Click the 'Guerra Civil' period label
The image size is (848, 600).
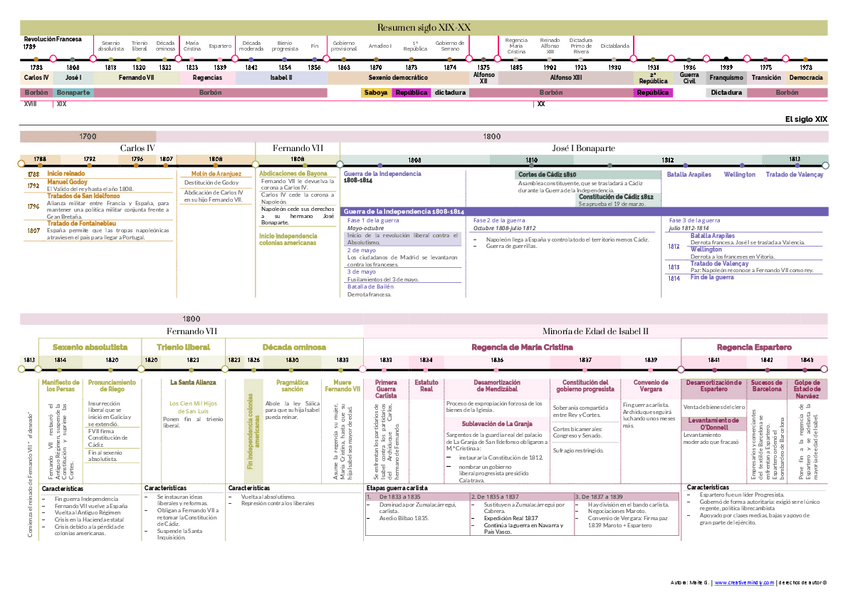click(x=689, y=77)
